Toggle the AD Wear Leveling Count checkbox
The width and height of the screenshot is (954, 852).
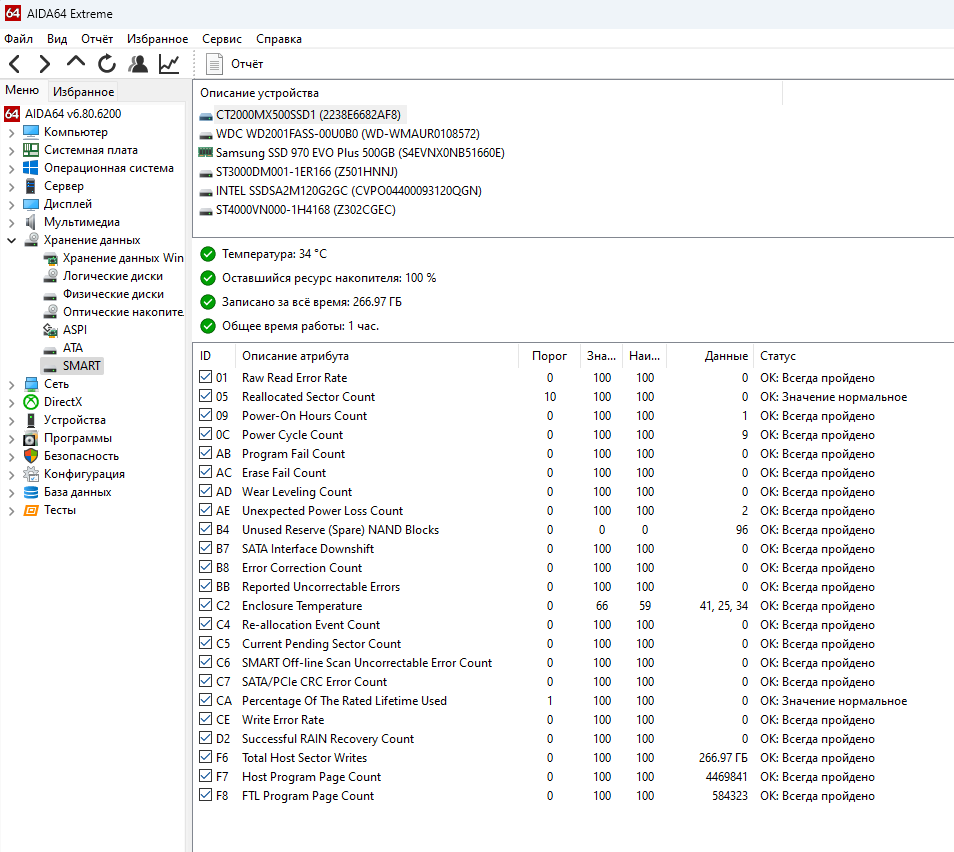point(206,491)
